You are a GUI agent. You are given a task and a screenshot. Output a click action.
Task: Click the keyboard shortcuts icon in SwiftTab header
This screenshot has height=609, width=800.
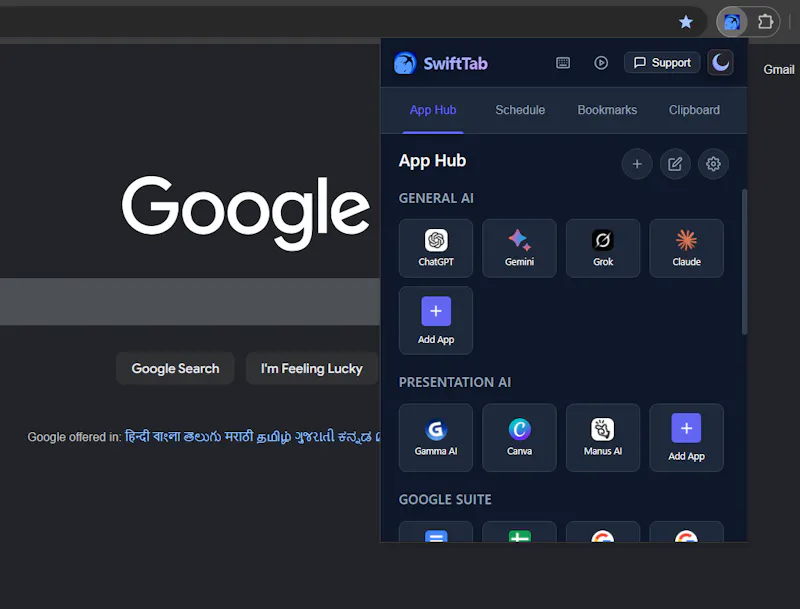tap(563, 63)
